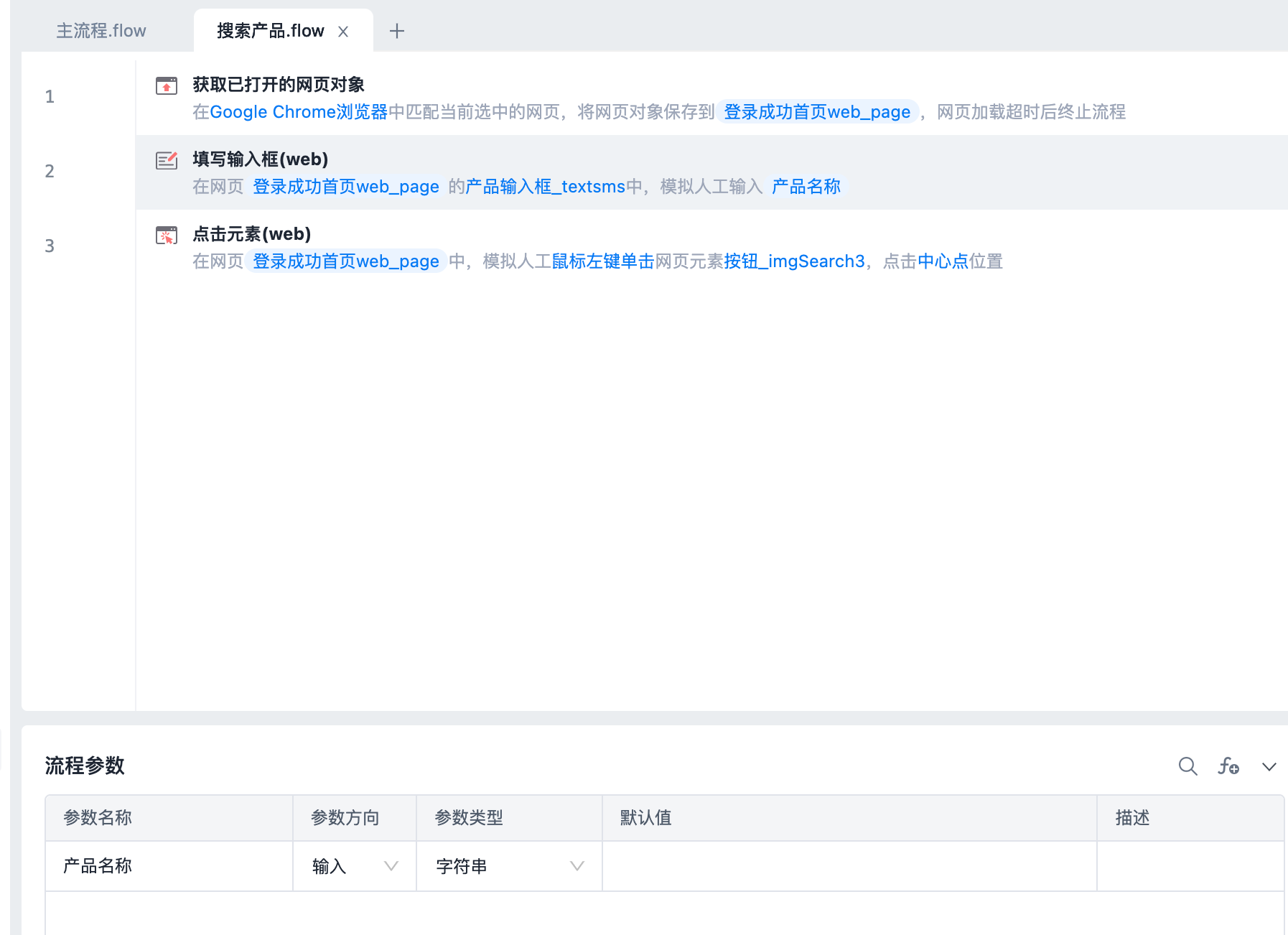The image size is (1288, 935).
Task: Collapse the 流程参数 panel with chevron
Action: 1269,766
